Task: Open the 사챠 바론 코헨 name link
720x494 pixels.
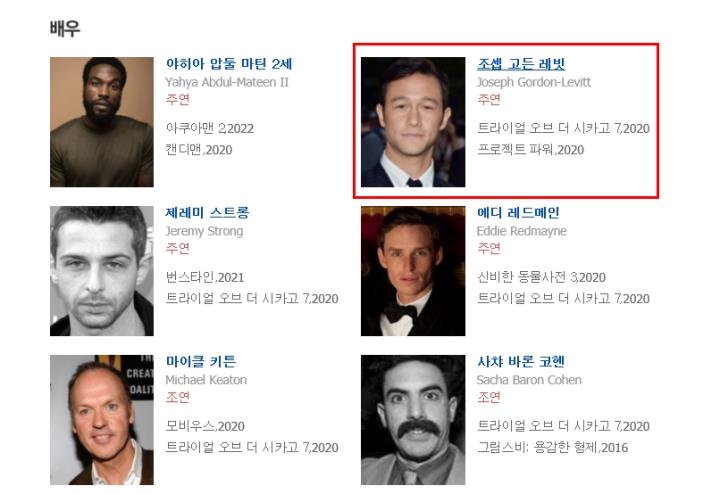Action: point(521,361)
